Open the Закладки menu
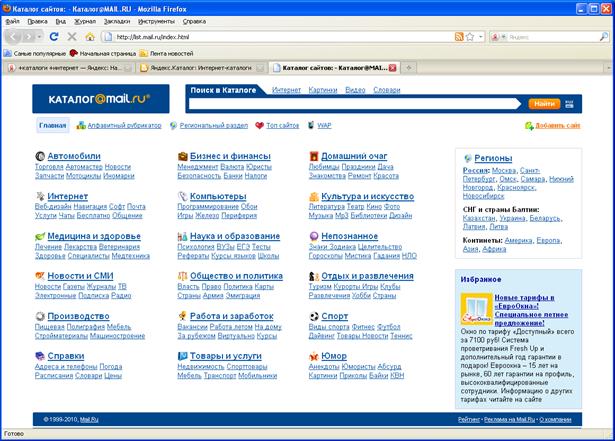 click(x=116, y=20)
